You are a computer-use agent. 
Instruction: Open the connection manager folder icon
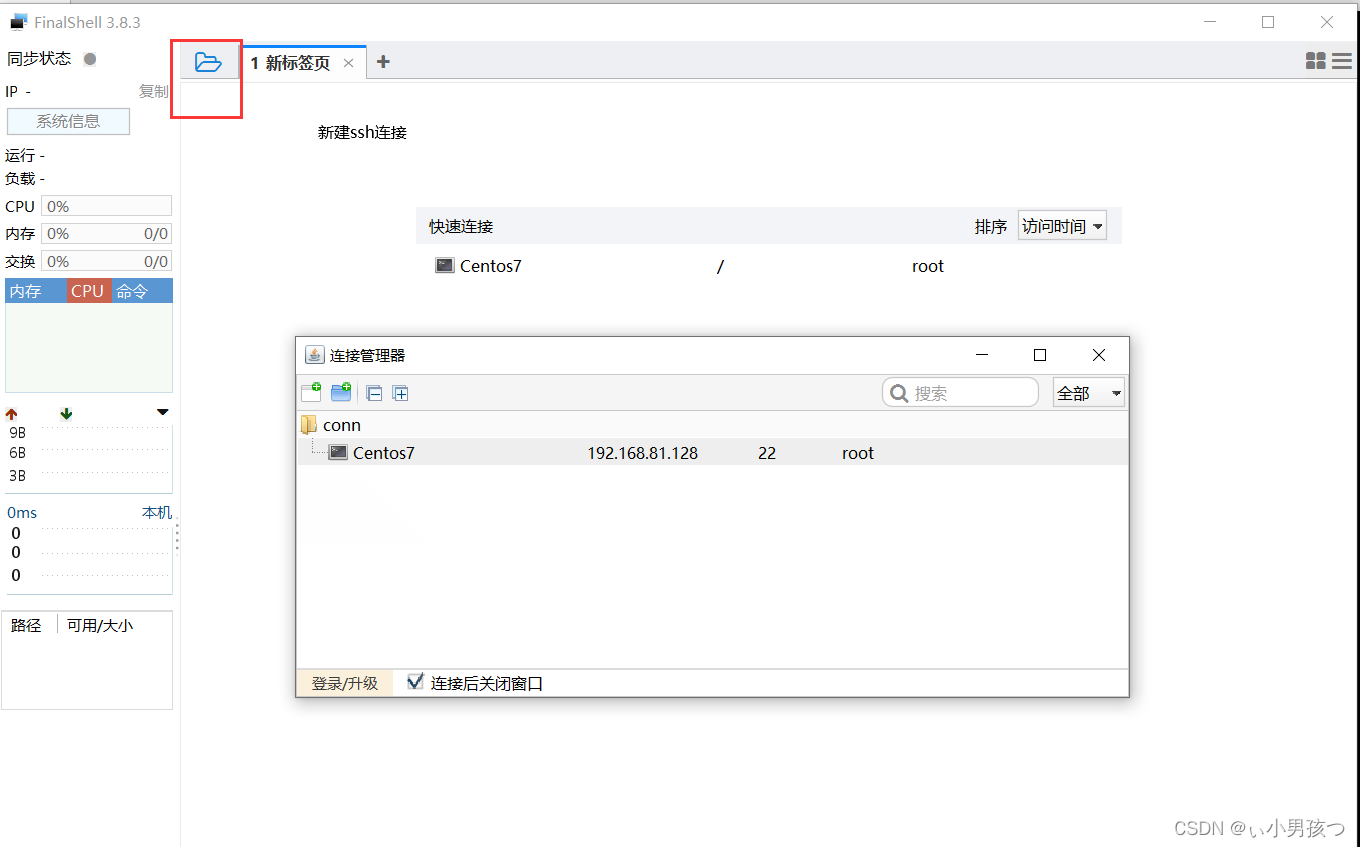click(208, 62)
